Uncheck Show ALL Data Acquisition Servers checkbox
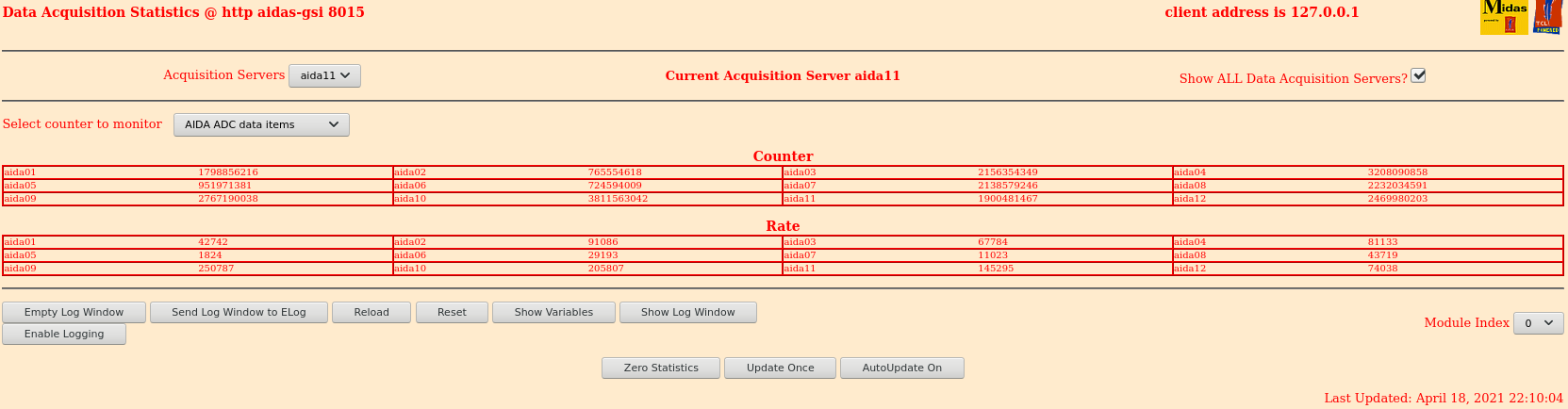This screenshot has height=409, width=1568. (1418, 76)
